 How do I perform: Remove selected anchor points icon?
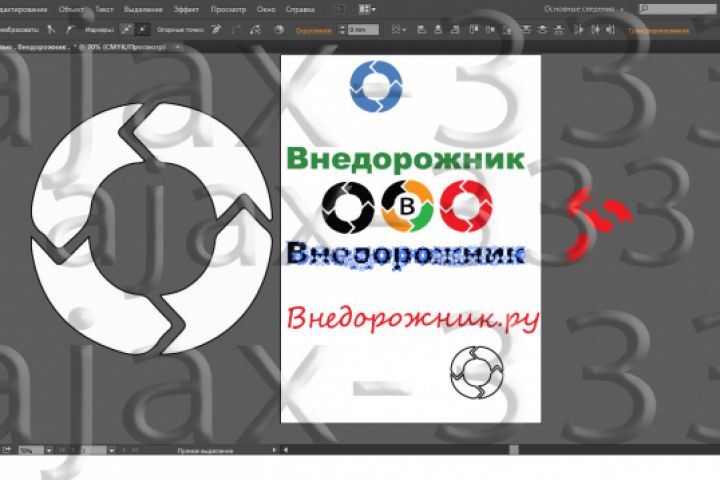pos(216,30)
